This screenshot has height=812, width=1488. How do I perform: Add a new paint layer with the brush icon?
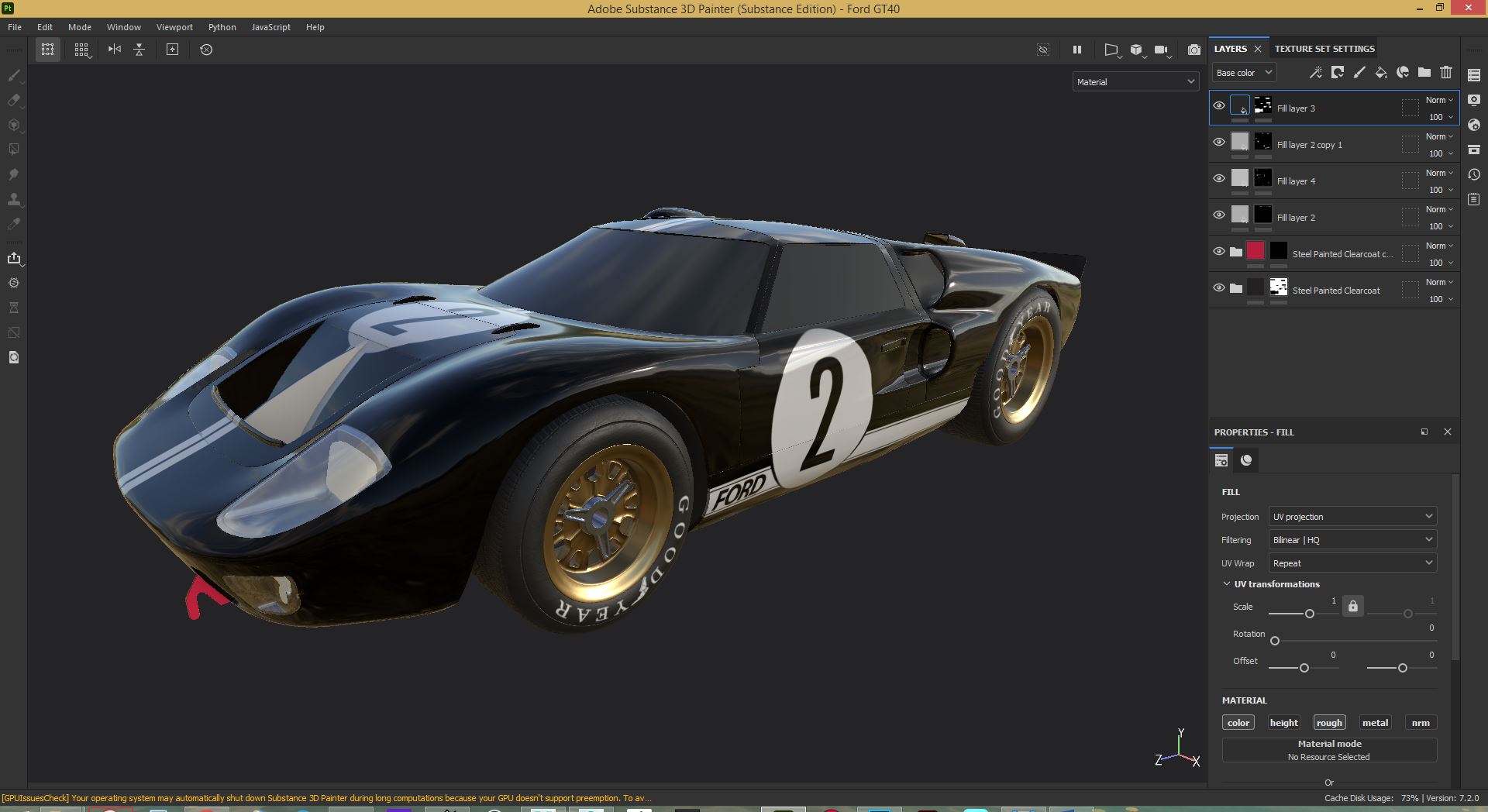pos(1359,72)
